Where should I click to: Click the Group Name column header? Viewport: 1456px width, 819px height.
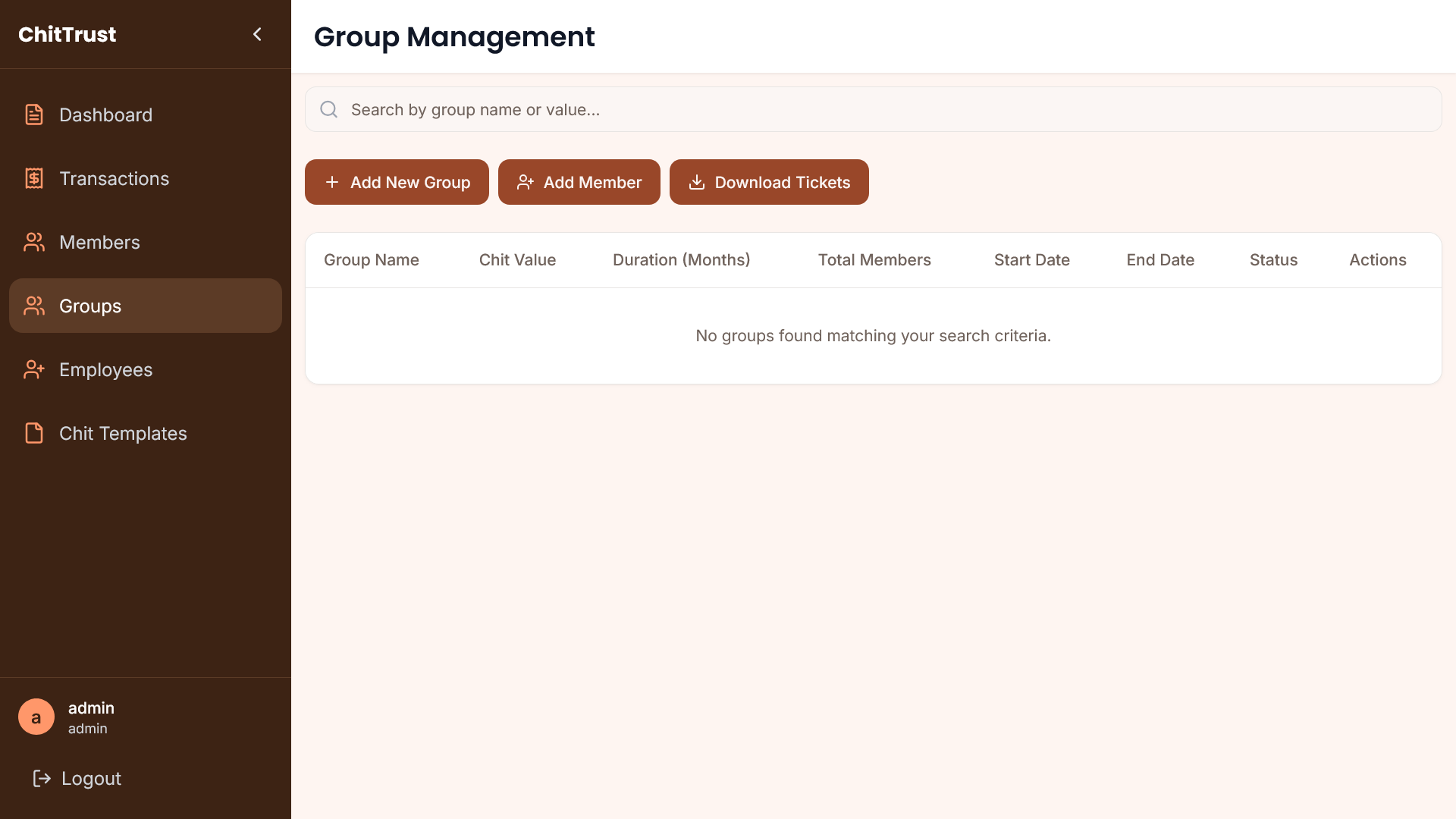(x=372, y=260)
